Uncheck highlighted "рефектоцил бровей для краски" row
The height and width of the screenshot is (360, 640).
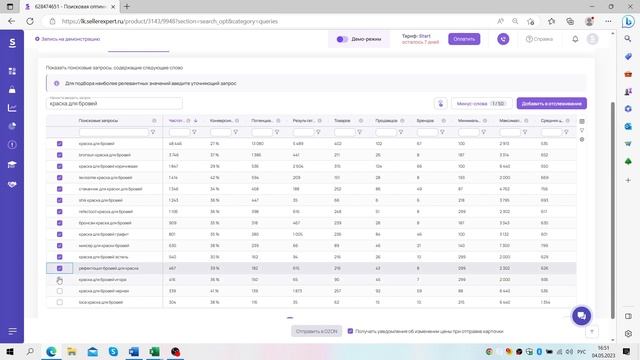pyautogui.click(x=60, y=269)
